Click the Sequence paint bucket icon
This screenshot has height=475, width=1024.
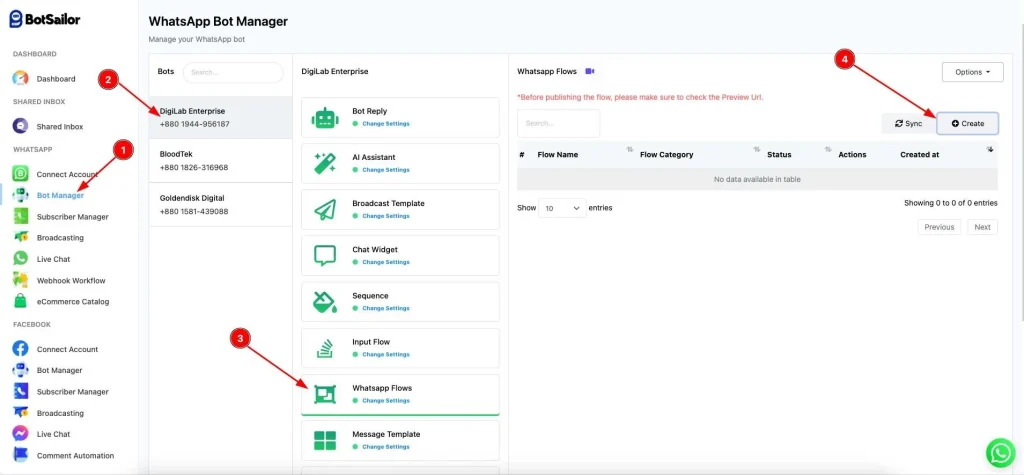coord(325,302)
